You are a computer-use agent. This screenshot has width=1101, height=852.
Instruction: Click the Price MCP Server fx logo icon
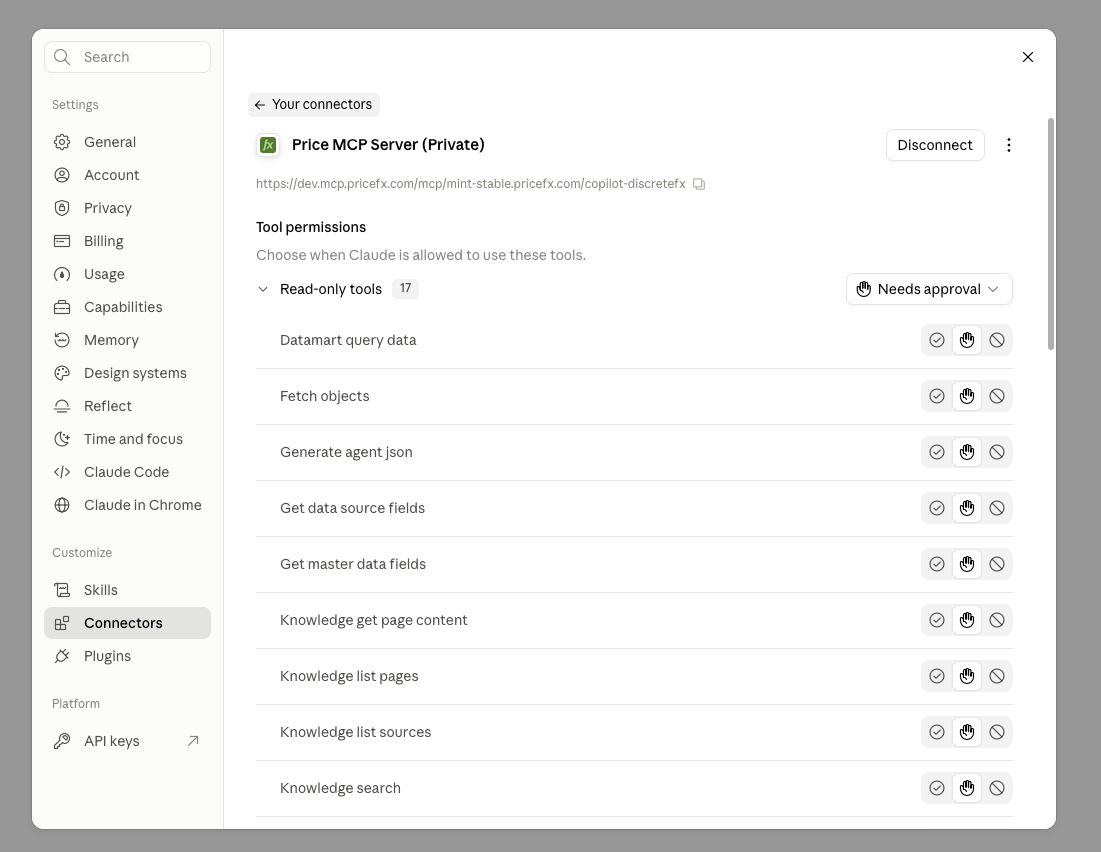click(x=268, y=145)
